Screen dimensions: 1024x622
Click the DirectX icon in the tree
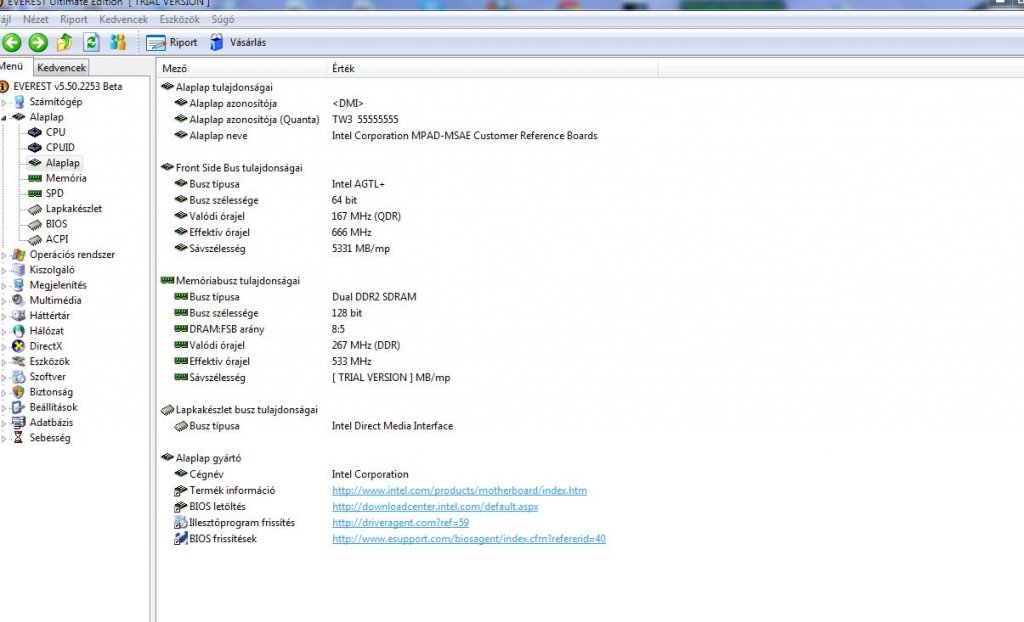[x=19, y=346]
